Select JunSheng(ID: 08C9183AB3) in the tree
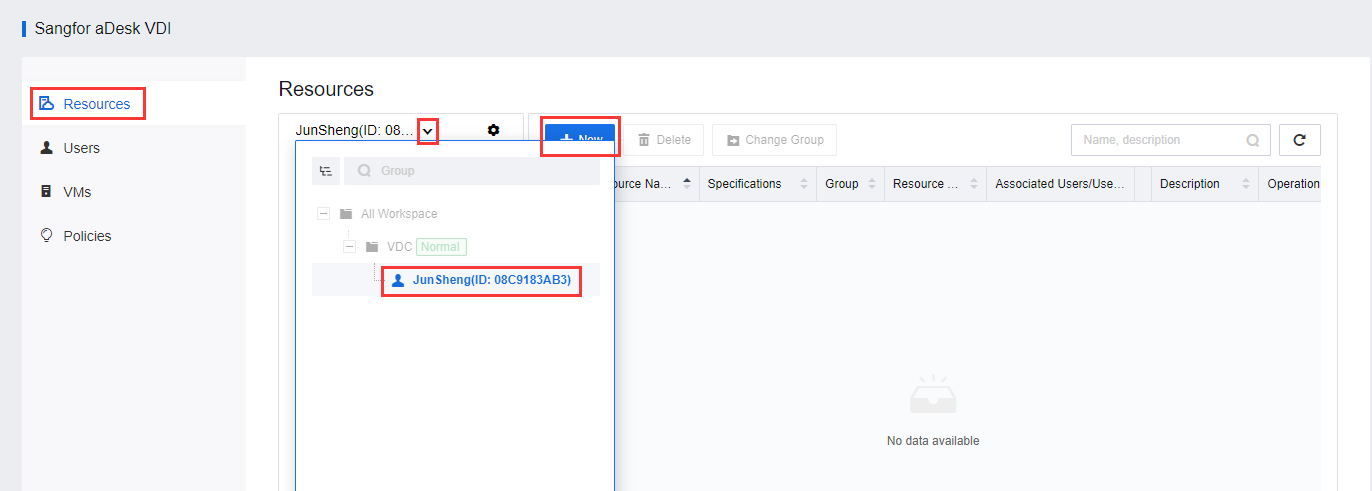The height and width of the screenshot is (491, 1372). pos(482,280)
